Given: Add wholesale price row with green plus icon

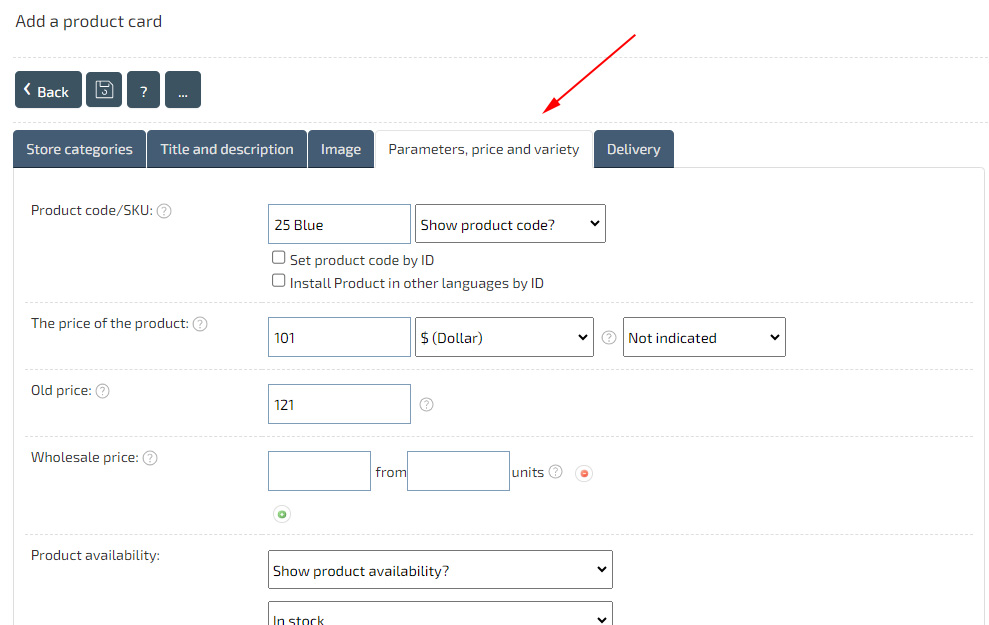Looking at the screenshot, I should pos(282,514).
